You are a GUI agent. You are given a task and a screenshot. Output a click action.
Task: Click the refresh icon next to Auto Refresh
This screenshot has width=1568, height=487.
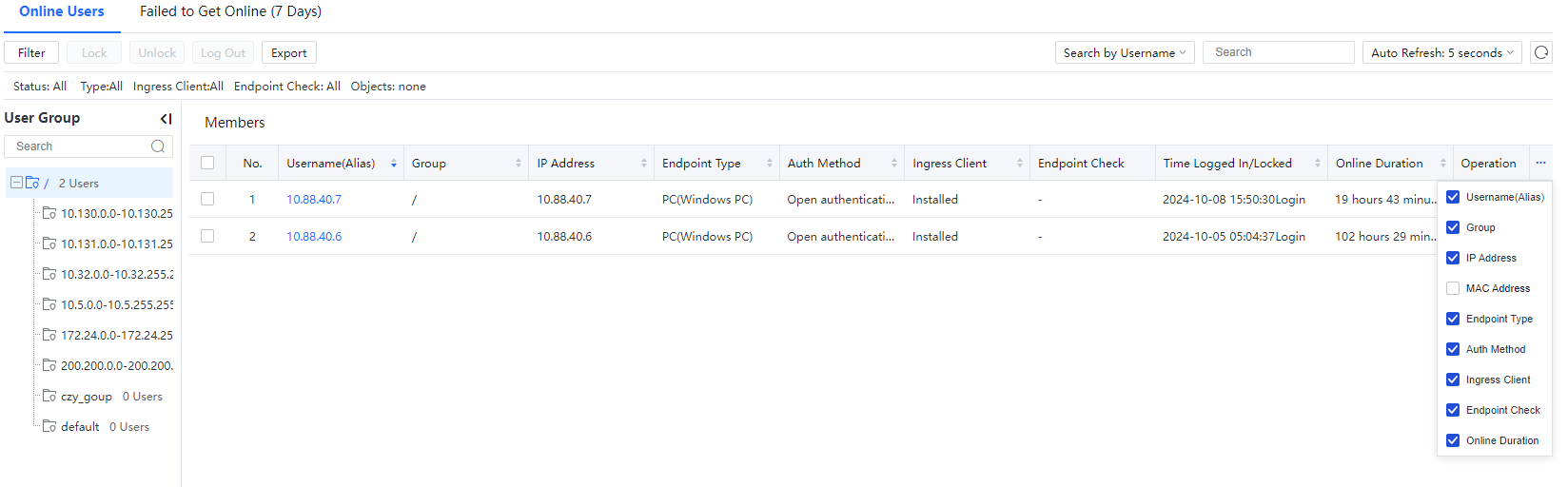click(x=1541, y=52)
